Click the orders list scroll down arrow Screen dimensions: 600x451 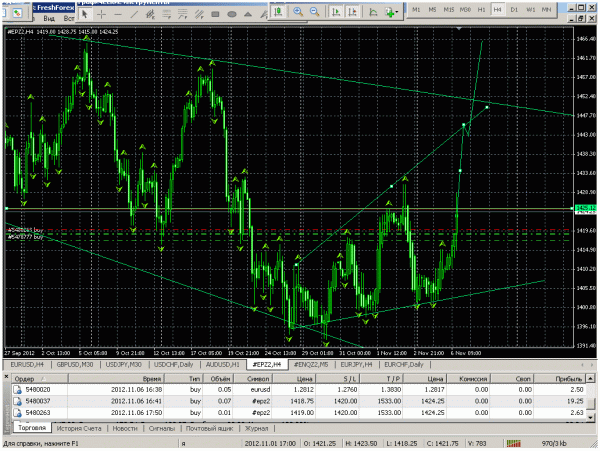click(591, 417)
